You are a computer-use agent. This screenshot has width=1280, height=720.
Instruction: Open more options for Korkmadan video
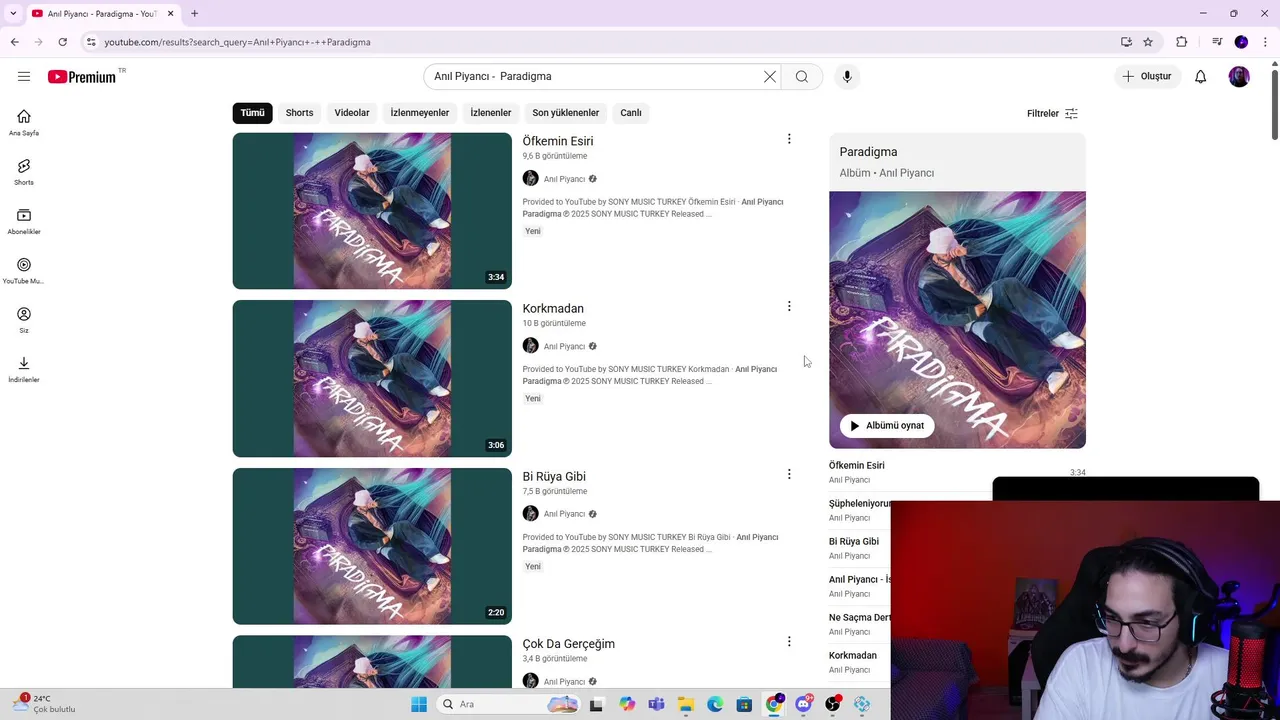point(789,306)
